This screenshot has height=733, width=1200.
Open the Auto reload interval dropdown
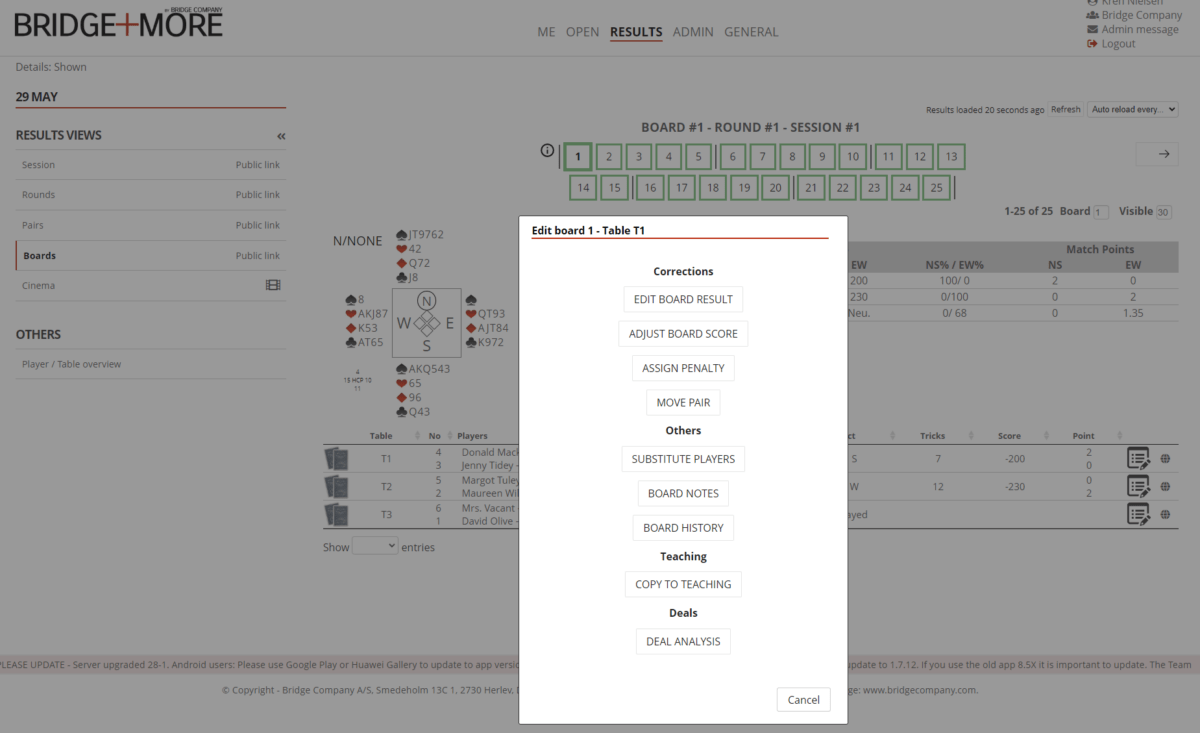coord(1133,109)
